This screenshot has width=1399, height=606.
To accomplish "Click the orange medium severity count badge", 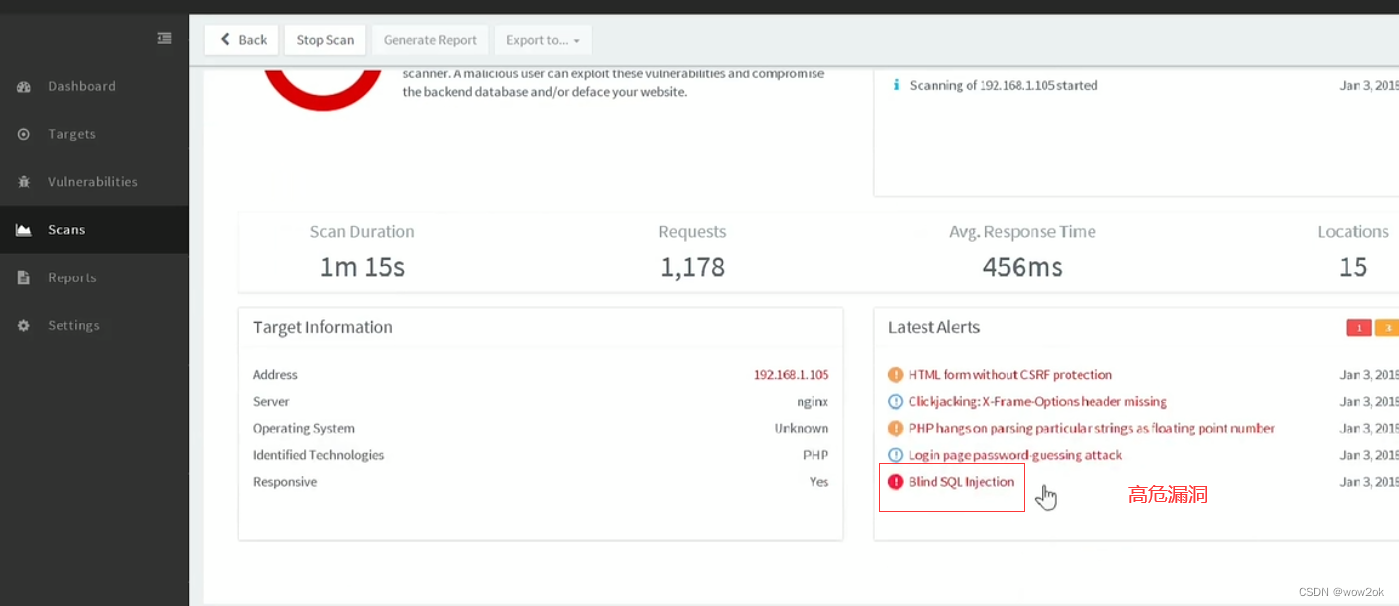I will [1387, 328].
